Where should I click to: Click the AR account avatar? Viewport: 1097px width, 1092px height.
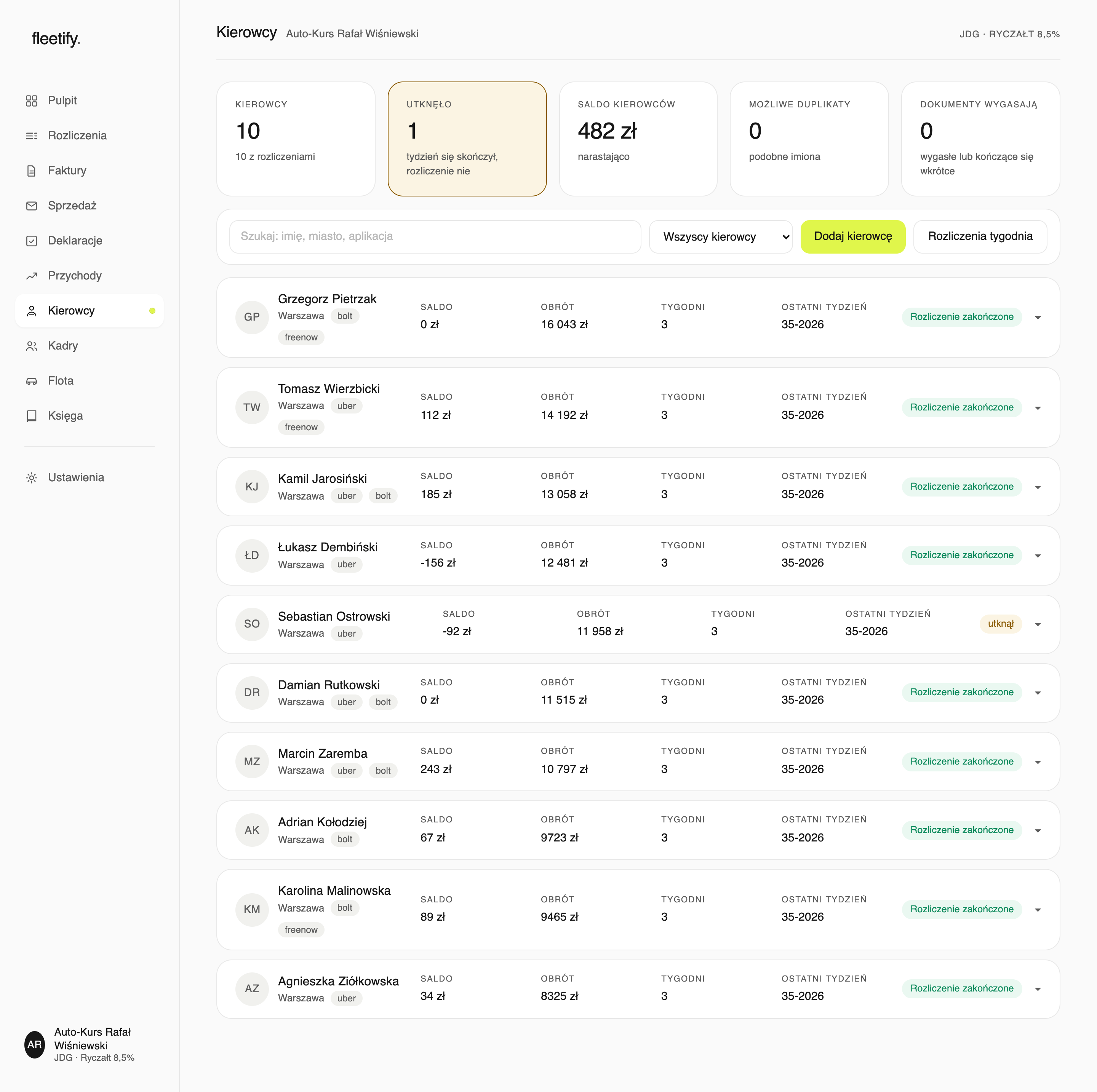35,1044
